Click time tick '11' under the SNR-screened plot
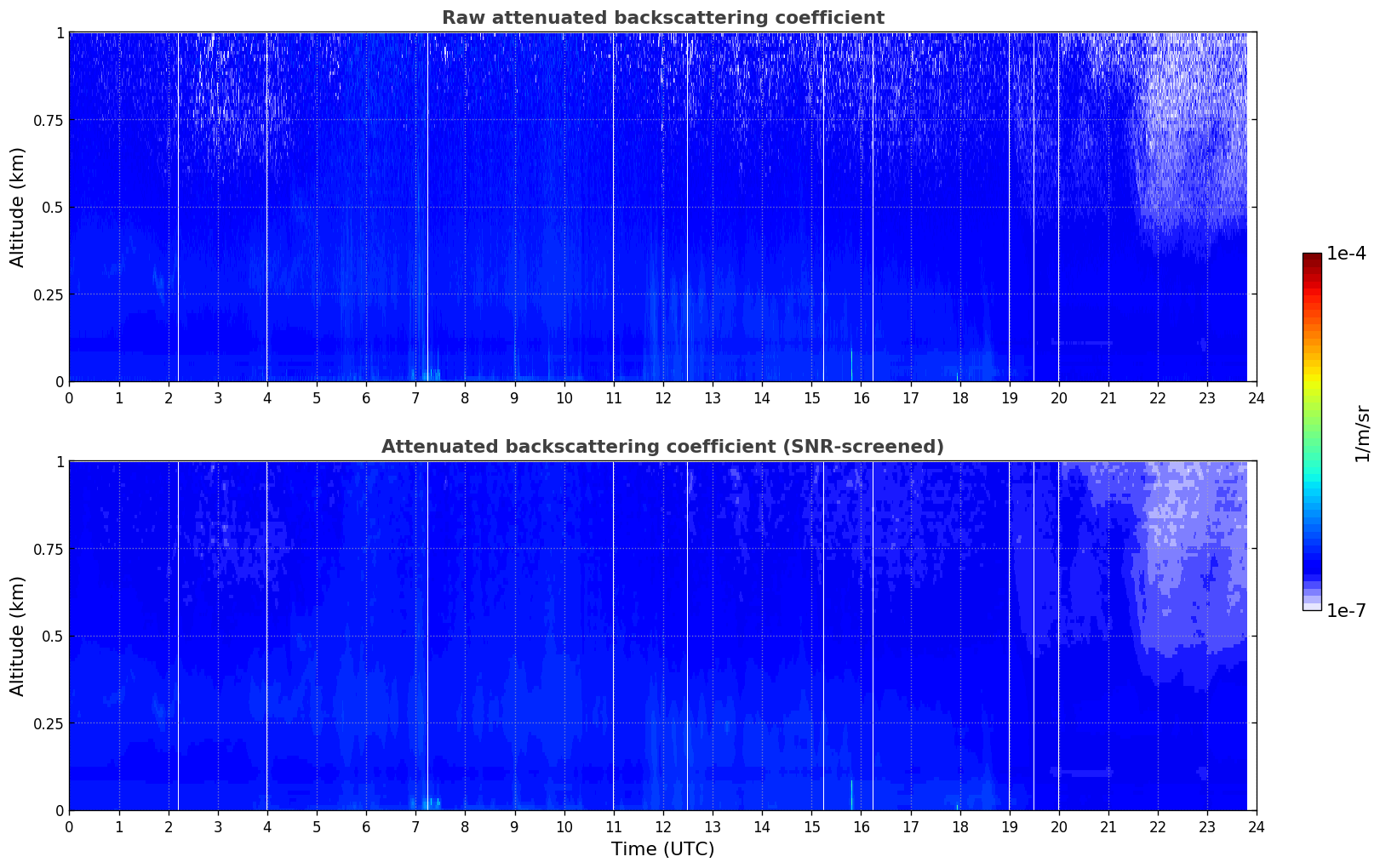This screenshot has width=1380, height=868. (614, 826)
